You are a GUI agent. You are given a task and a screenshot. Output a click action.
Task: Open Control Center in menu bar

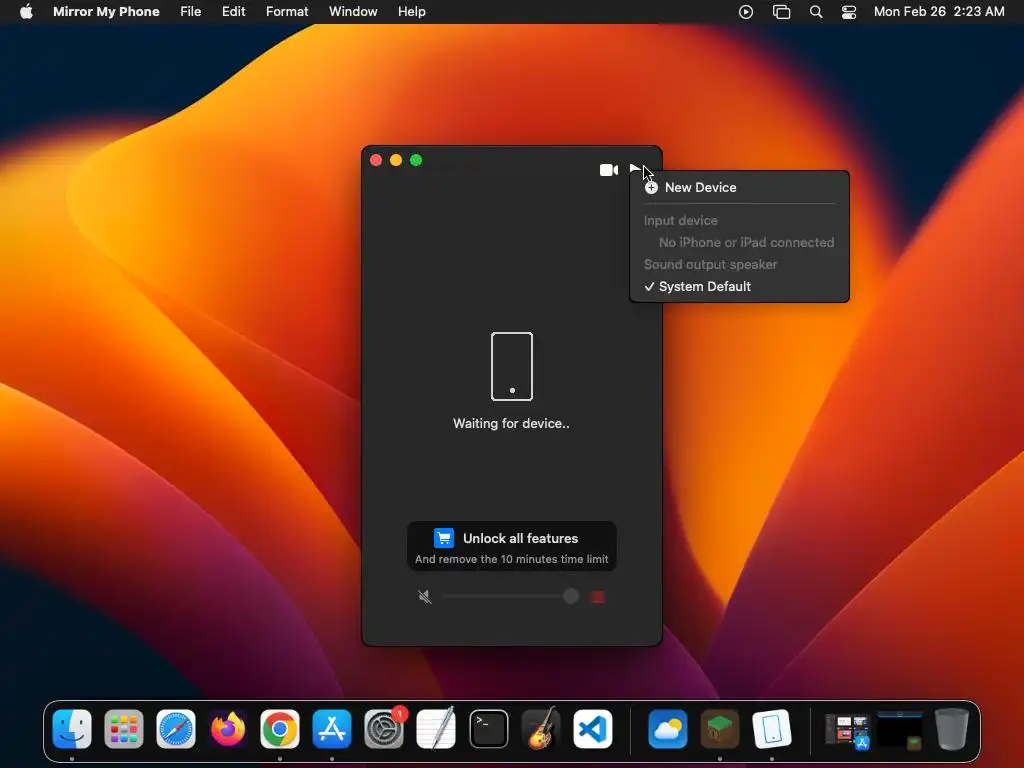click(x=849, y=12)
